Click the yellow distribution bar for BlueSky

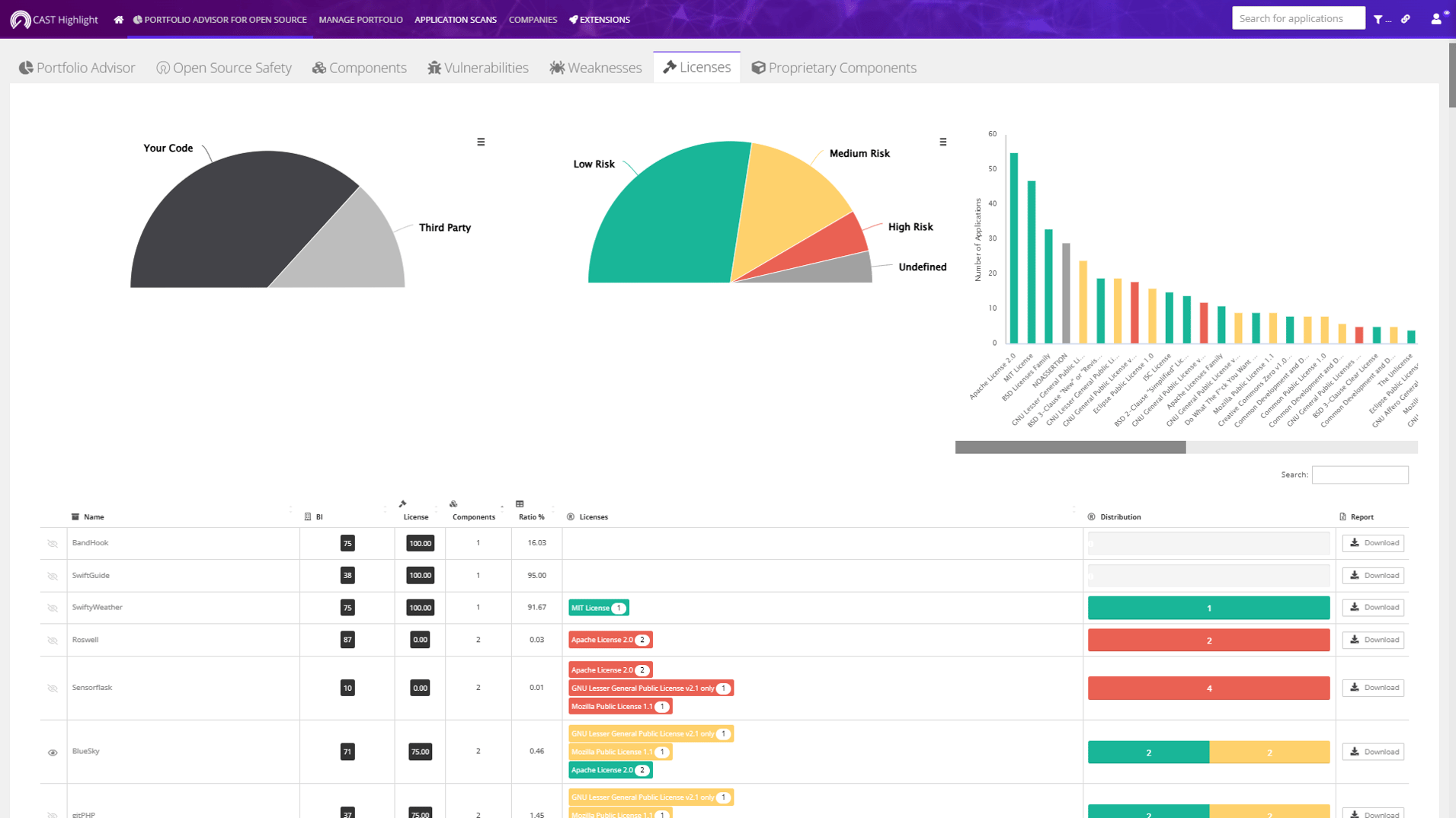pyautogui.click(x=1269, y=752)
